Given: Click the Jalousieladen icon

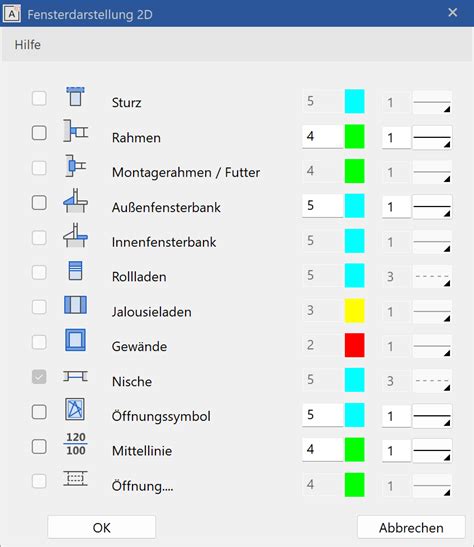Looking at the screenshot, I should click(x=75, y=305).
